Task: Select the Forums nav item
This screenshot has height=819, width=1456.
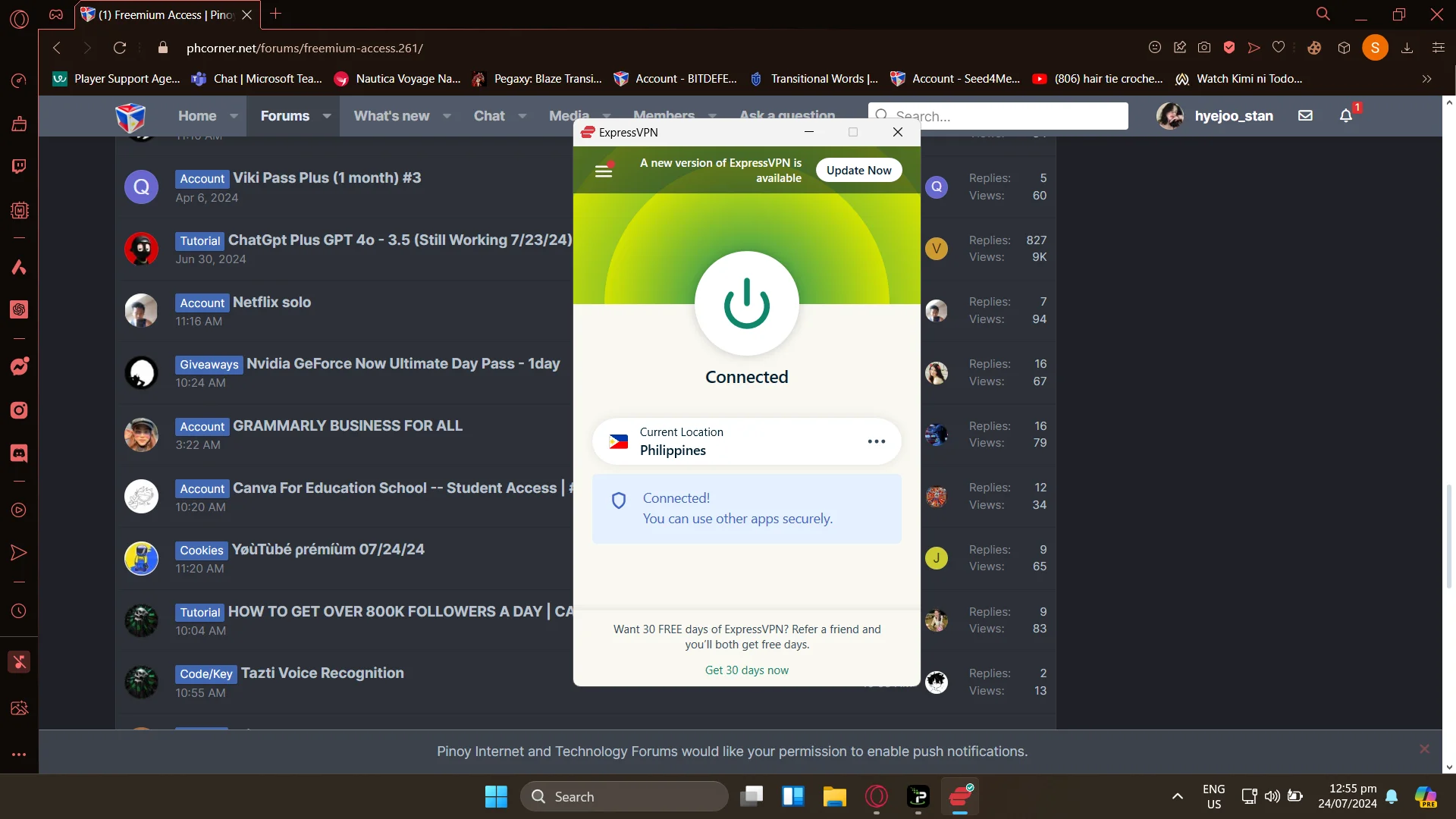Action: (x=285, y=116)
